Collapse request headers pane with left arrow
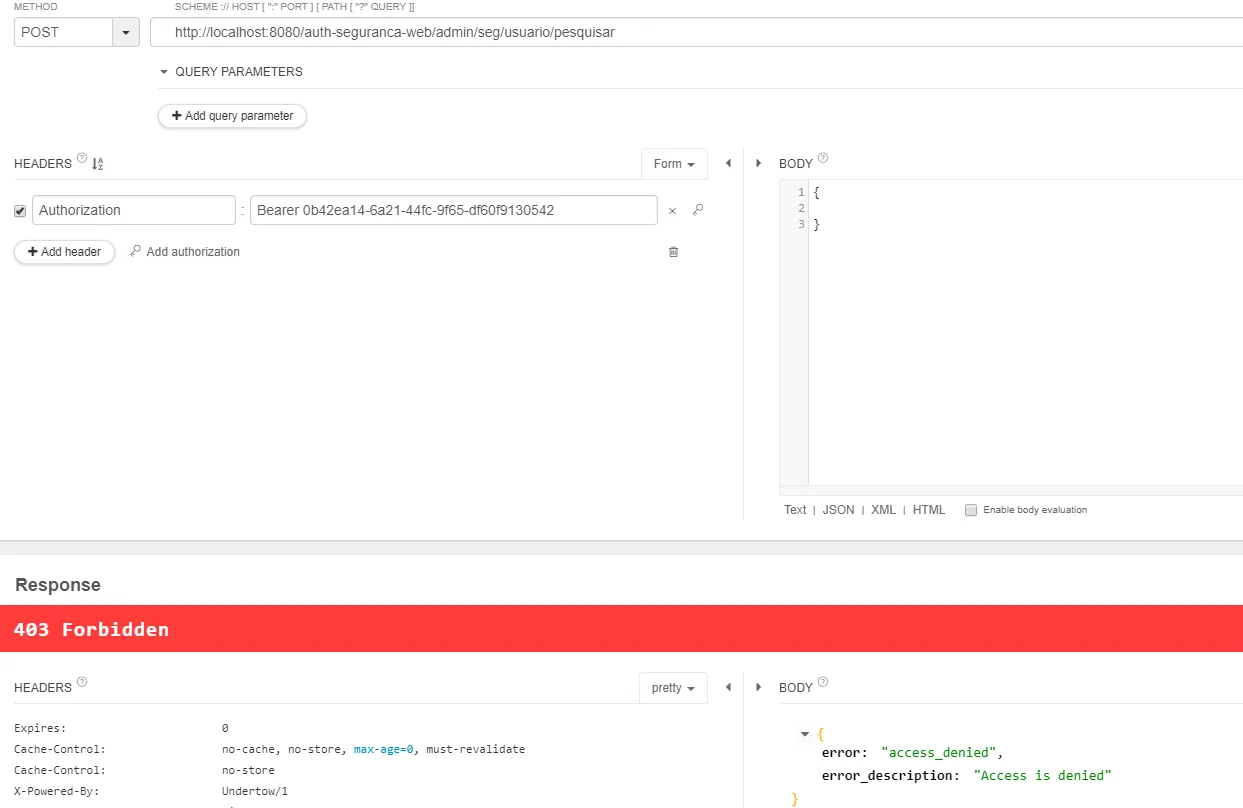 pyautogui.click(x=728, y=163)
